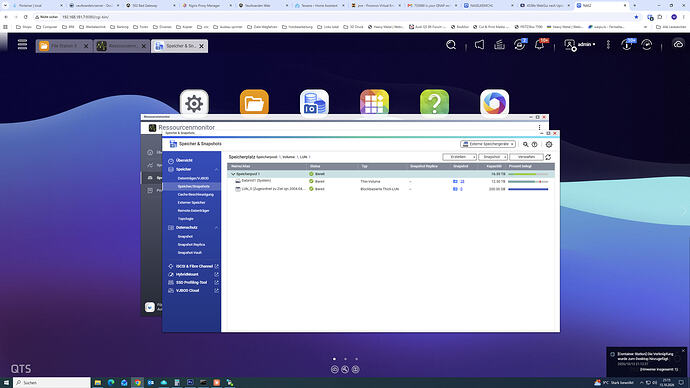690x388 pixels.
Task: Open HybridMount link in sidebar
Action: point(187,275)
